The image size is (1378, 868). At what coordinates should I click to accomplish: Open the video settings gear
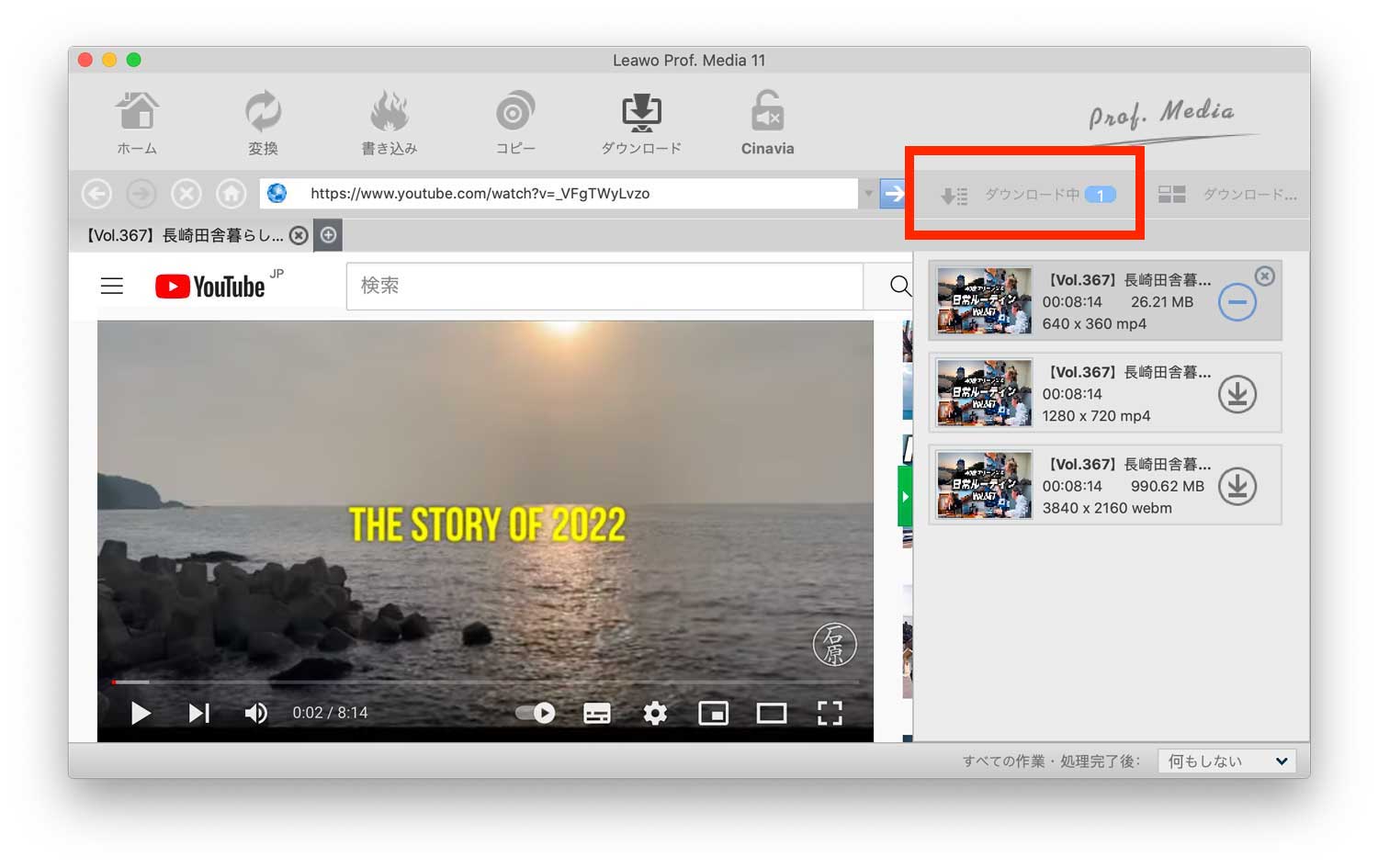(x=655, y=713)
